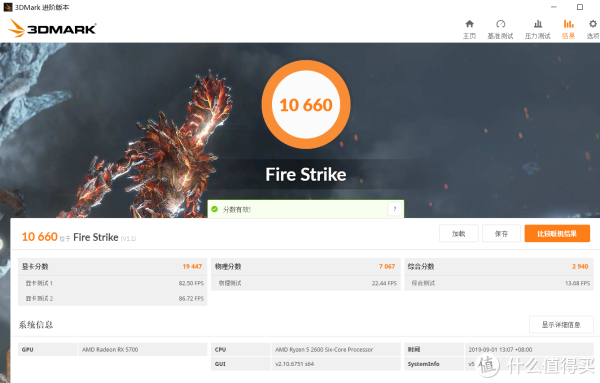
Task: Click the AMD Radeon RX 5700 GPU field
Action: point(143,349)
